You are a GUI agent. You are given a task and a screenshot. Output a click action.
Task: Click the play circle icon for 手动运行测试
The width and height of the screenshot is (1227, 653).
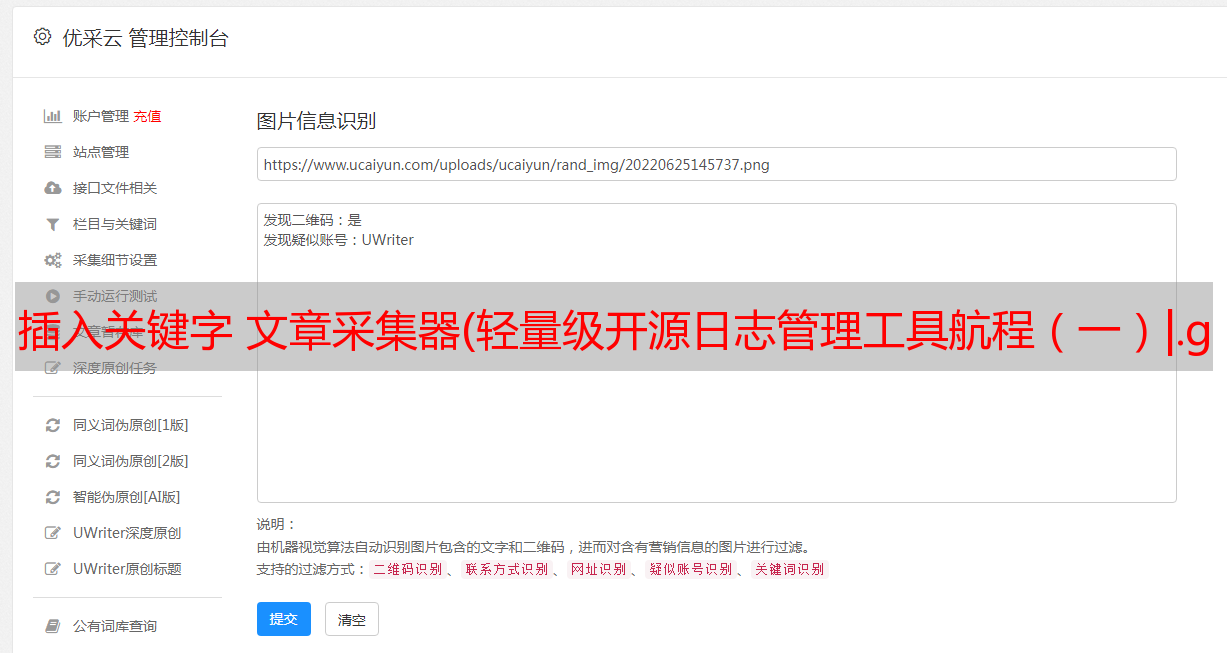(53, 296)
